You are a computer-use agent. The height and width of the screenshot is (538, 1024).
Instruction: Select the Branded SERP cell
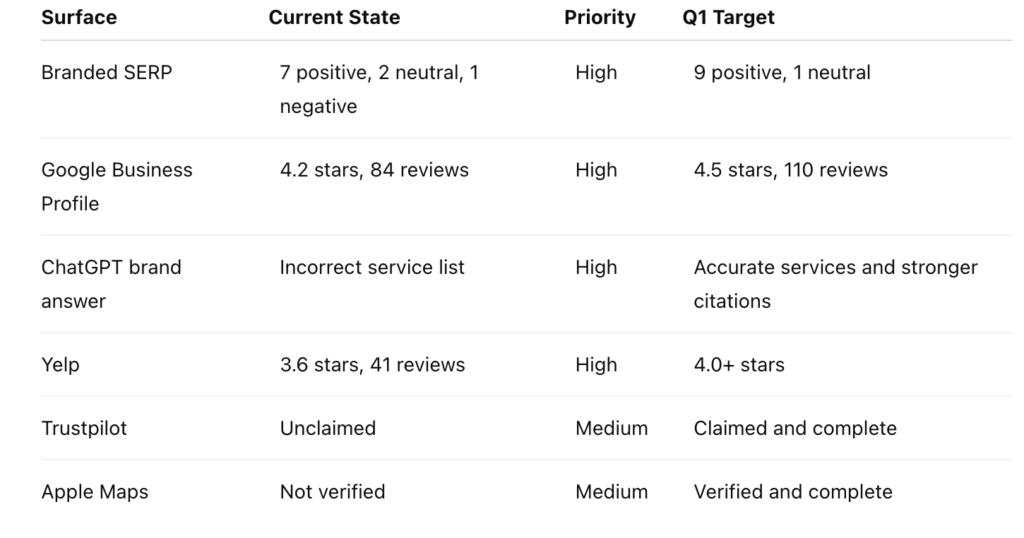coord(106,72)
